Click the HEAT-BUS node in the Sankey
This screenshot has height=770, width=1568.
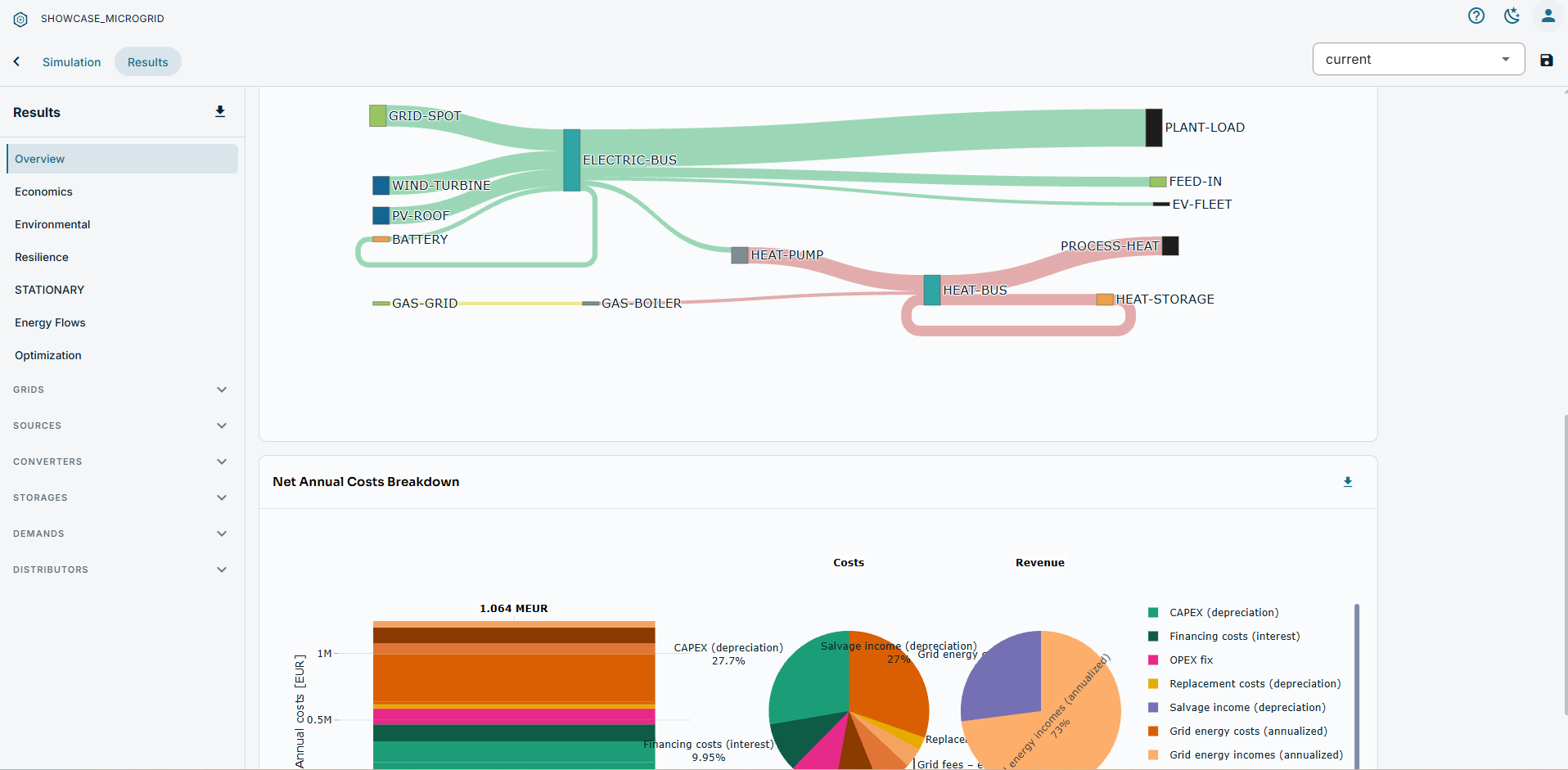(932, 290)
